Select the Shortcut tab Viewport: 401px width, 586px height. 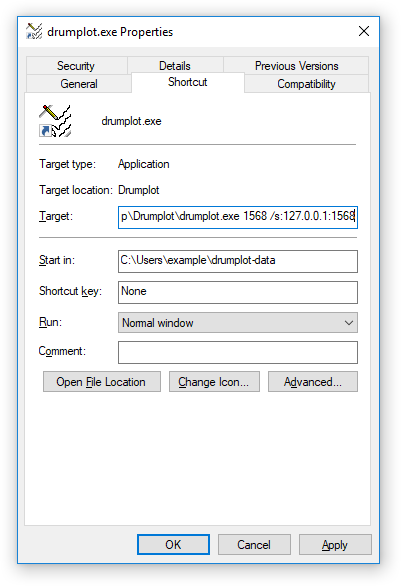188,82
